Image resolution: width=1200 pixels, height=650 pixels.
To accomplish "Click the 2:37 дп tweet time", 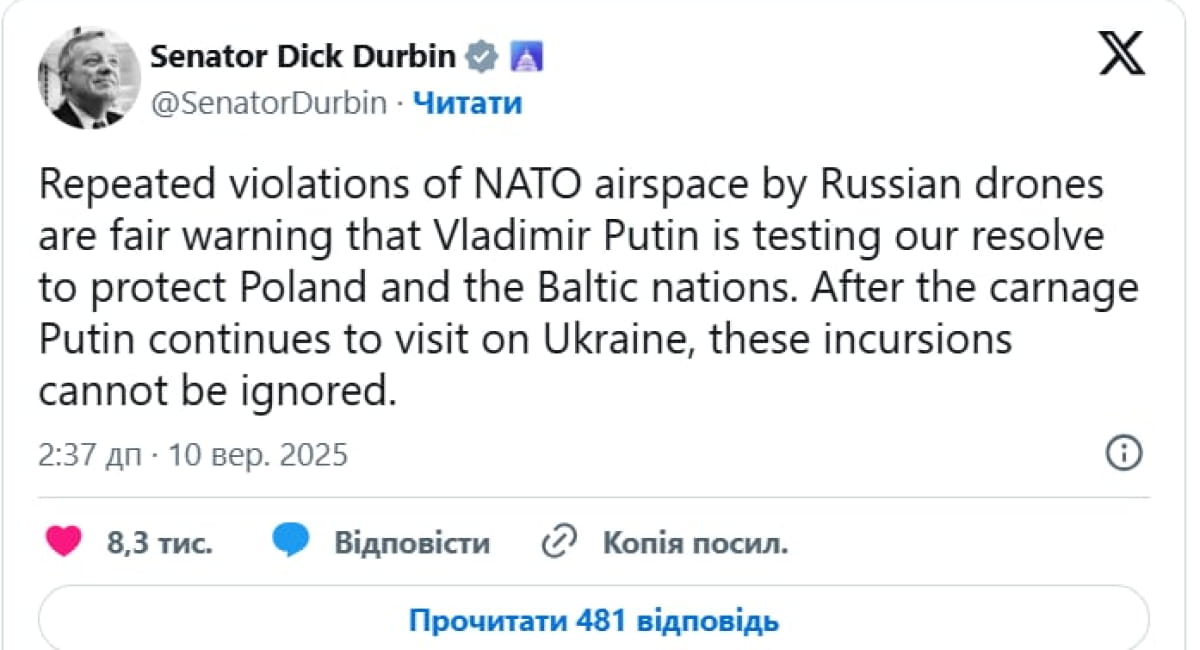I will click(x=91, y=456).
